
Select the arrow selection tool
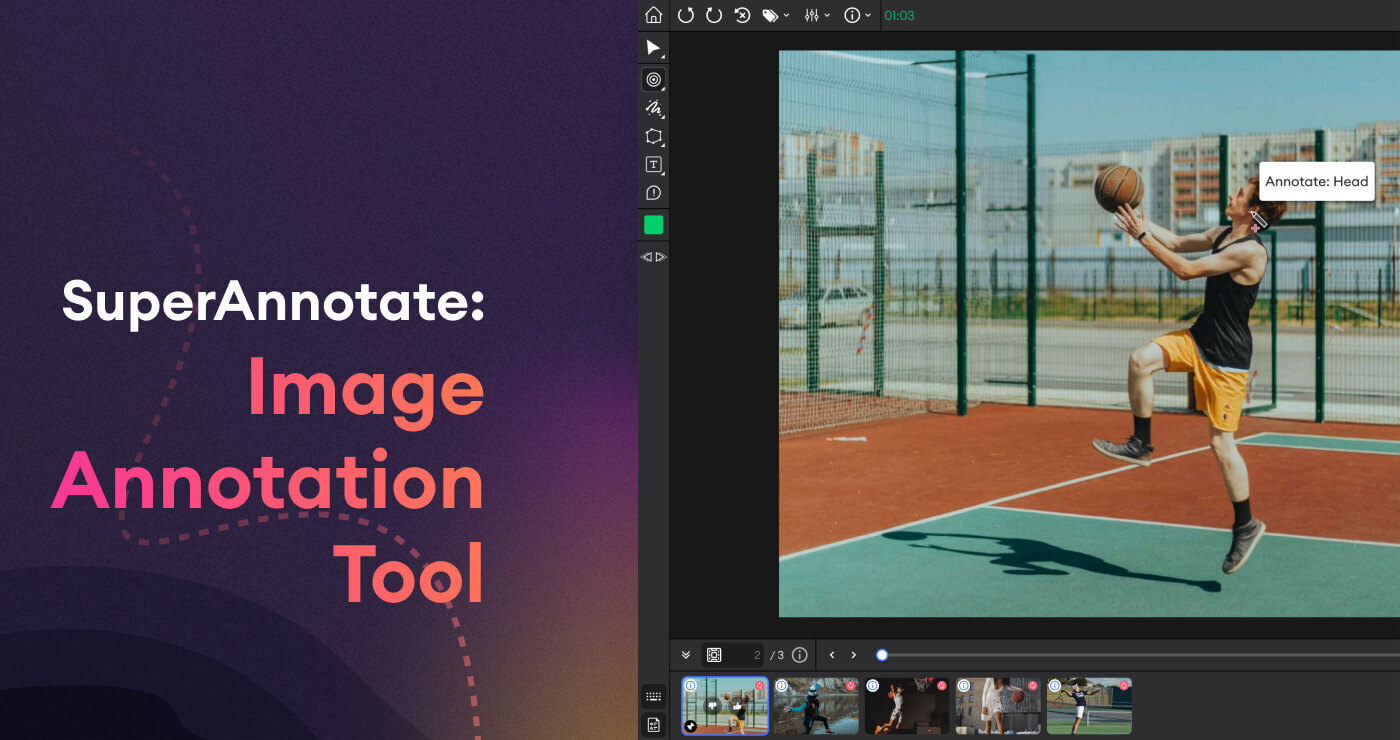653,47
